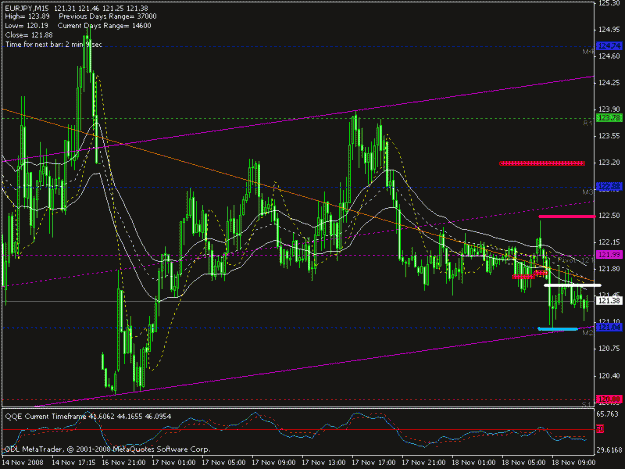Click the 122.50 price scale value

609,216
